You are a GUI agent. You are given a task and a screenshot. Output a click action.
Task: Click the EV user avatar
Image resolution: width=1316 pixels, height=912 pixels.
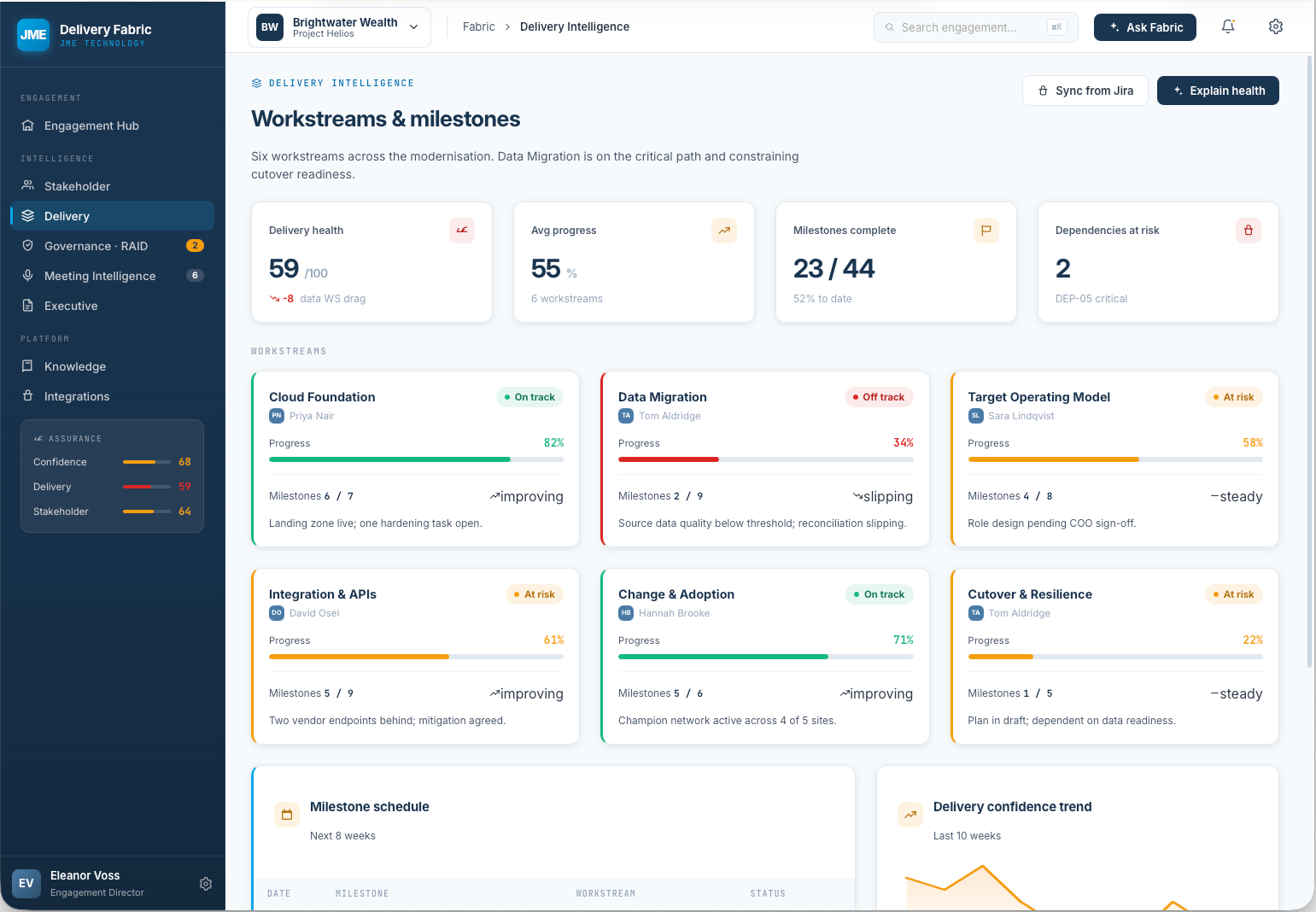pyautogui.click(x=26, y=884)
